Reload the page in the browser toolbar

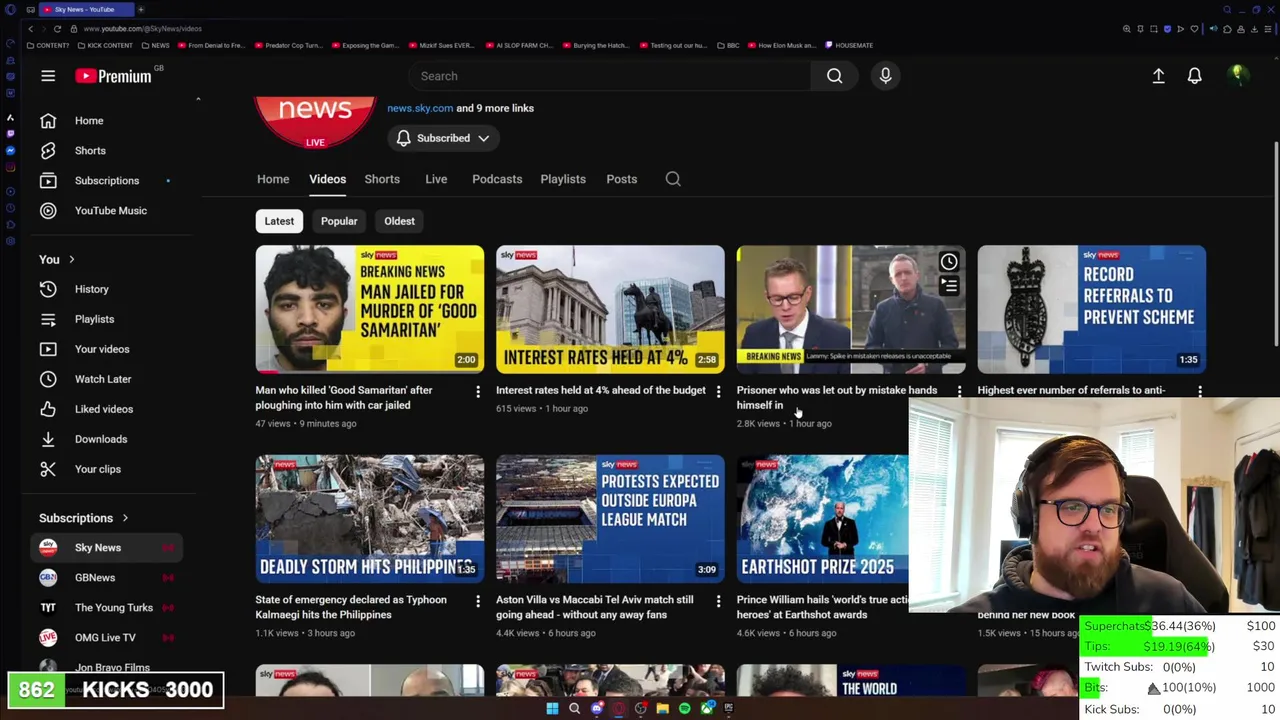coord(57,29)
